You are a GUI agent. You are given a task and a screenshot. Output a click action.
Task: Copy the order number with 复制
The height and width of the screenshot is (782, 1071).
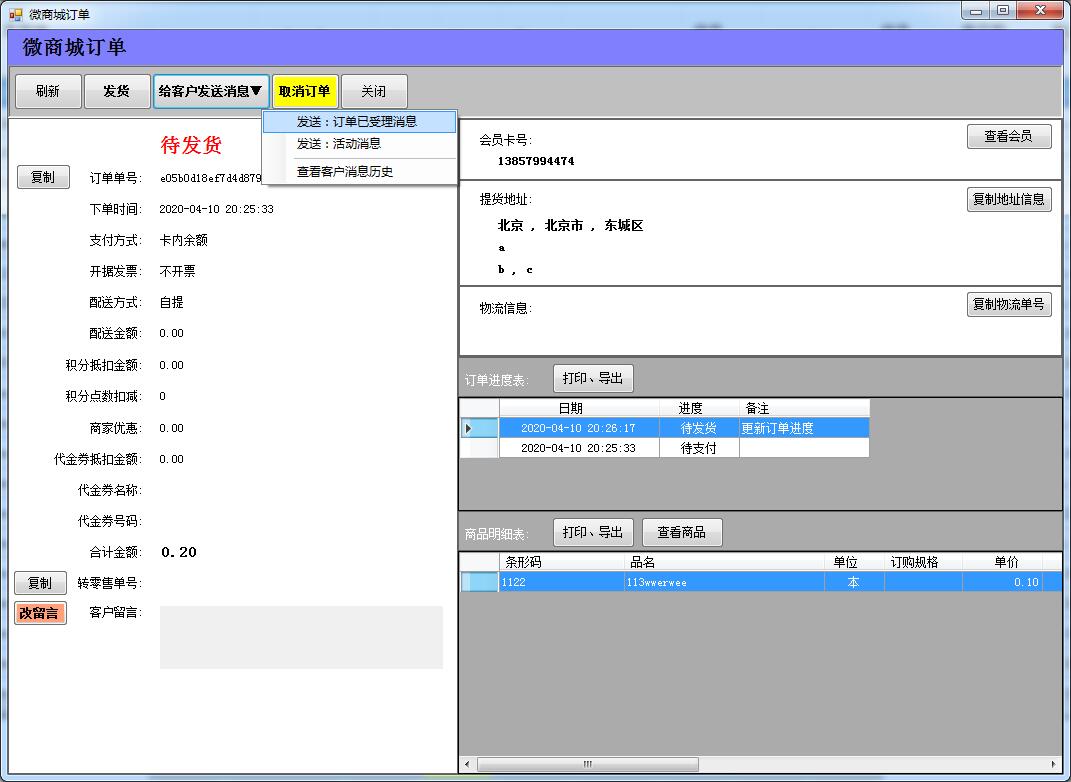[43, 178]
